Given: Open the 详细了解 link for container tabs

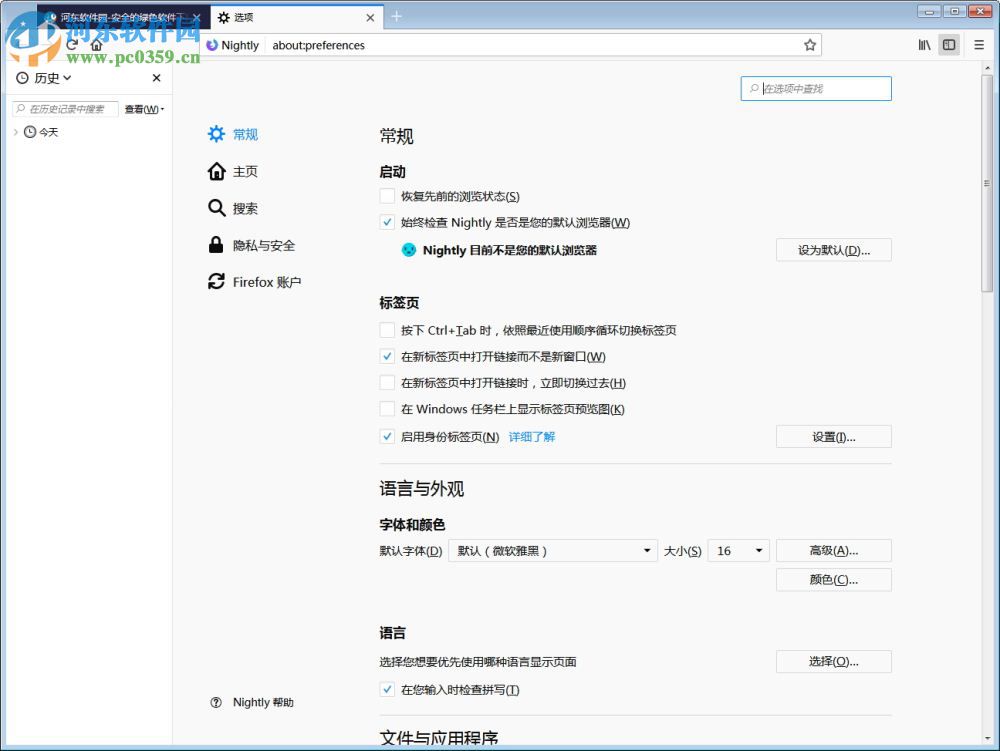Looking at the screenshot, I should click(x=531, y=436).
